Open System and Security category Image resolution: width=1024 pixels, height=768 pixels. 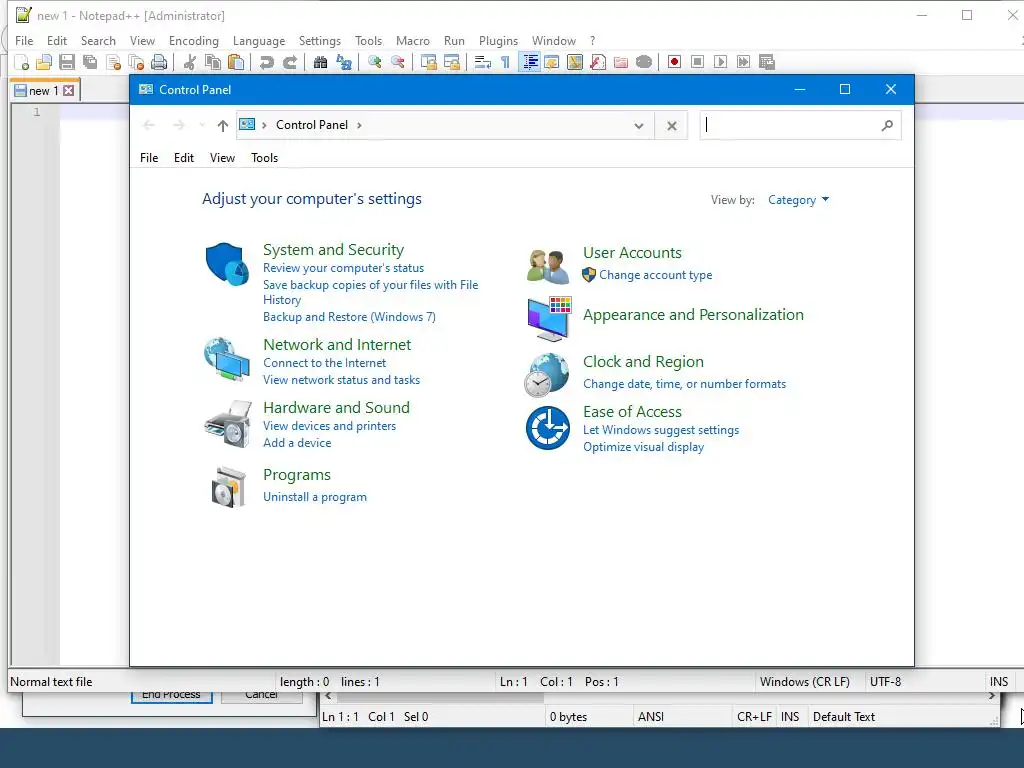pos(333,249)
